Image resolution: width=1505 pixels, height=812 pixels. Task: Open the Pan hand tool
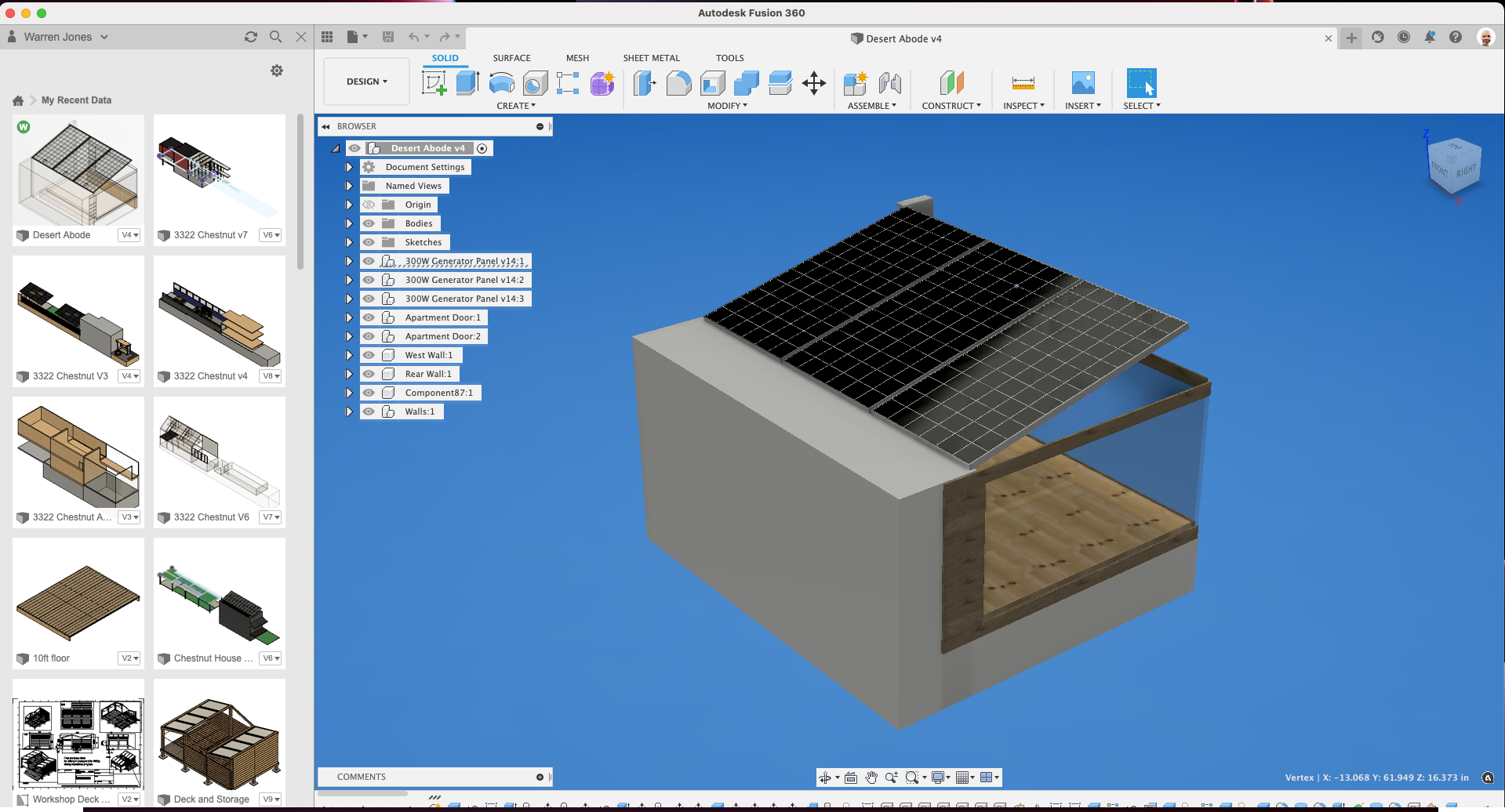pos(871,778)
